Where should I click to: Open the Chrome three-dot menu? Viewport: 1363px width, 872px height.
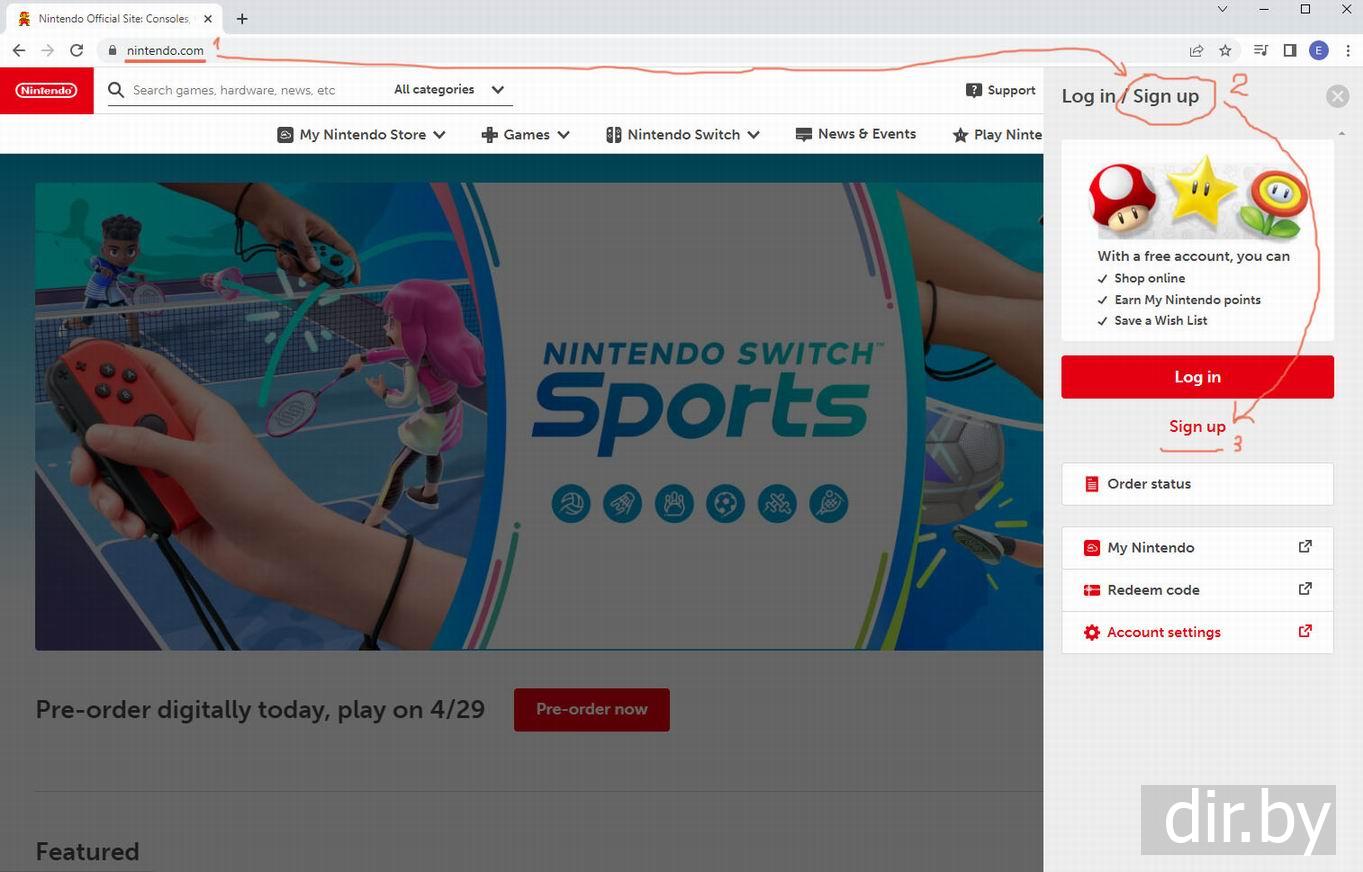pos(1348,50)
